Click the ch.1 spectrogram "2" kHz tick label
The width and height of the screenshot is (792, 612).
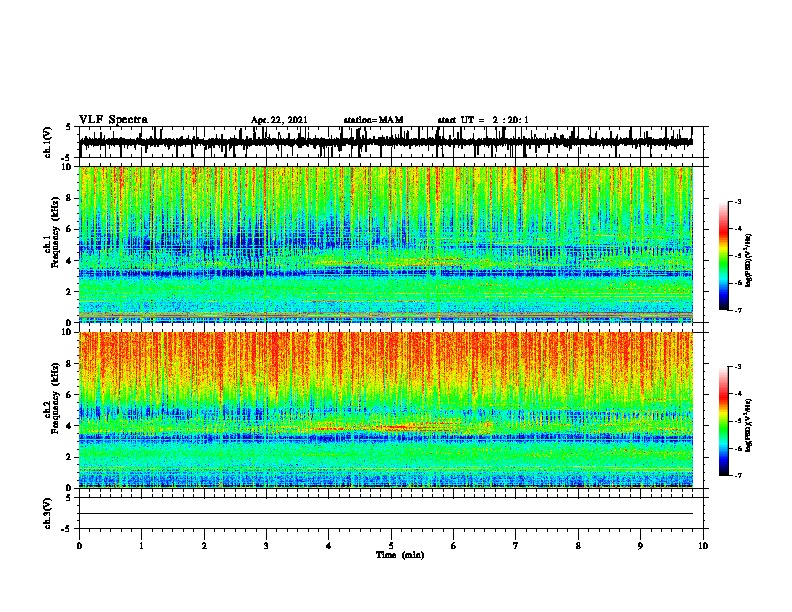click(70, 292)
